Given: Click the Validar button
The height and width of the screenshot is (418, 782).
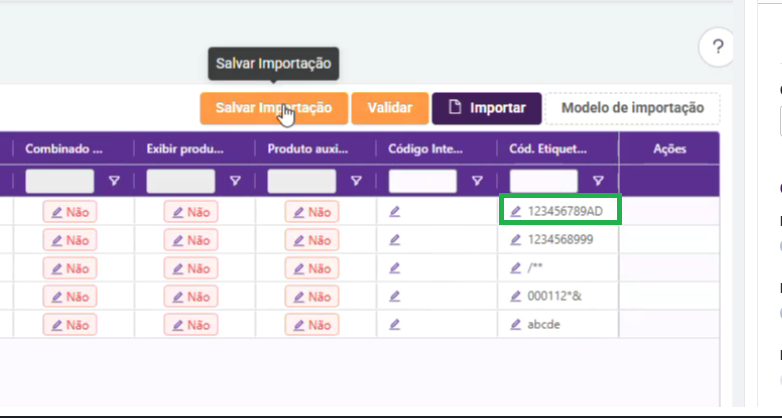Looking at the screenshot, I should click(390, 107).
